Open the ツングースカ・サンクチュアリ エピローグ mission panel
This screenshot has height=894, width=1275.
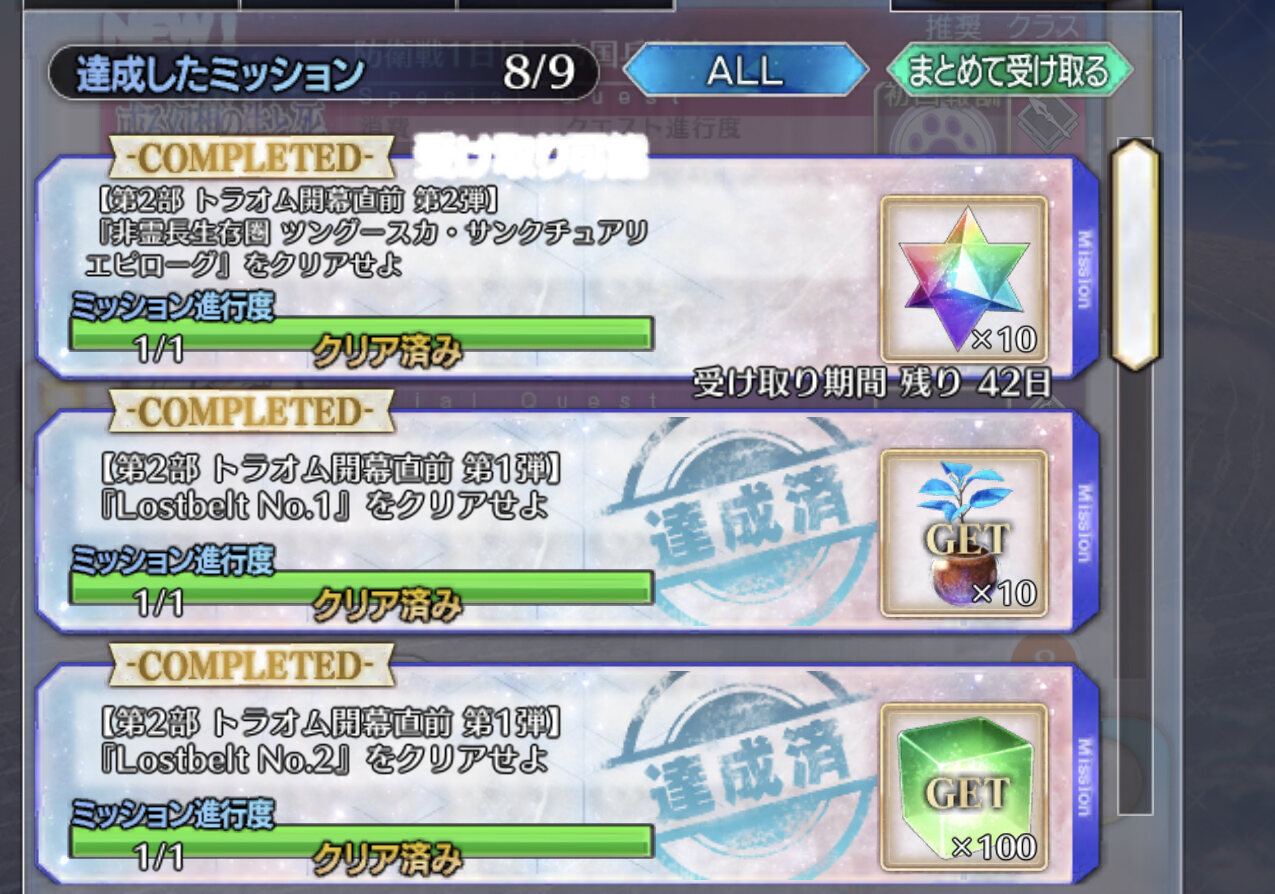(x=568, y=268)
